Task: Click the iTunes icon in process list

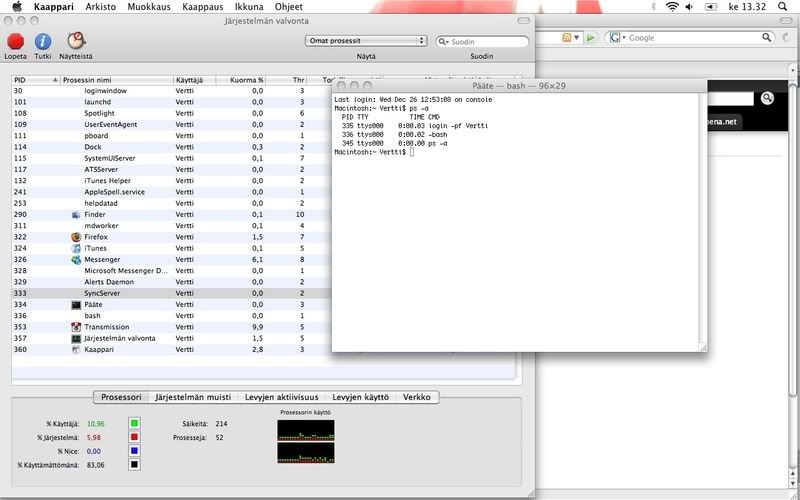Action: (x=76, y=248)
